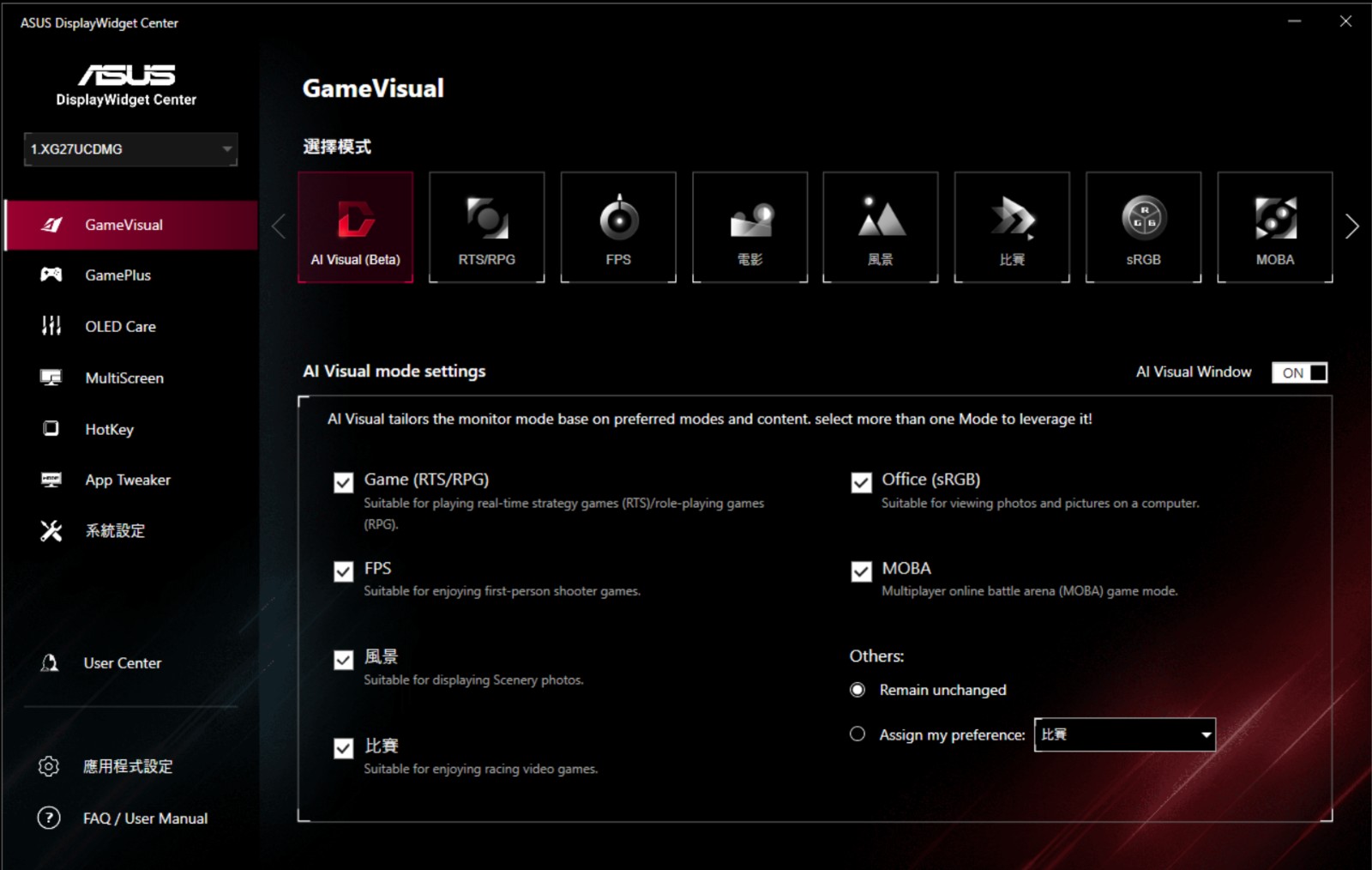
Task: Click 'Suitable for enjoying first-person shooter games.' text
Action: (x=502, y=591)
